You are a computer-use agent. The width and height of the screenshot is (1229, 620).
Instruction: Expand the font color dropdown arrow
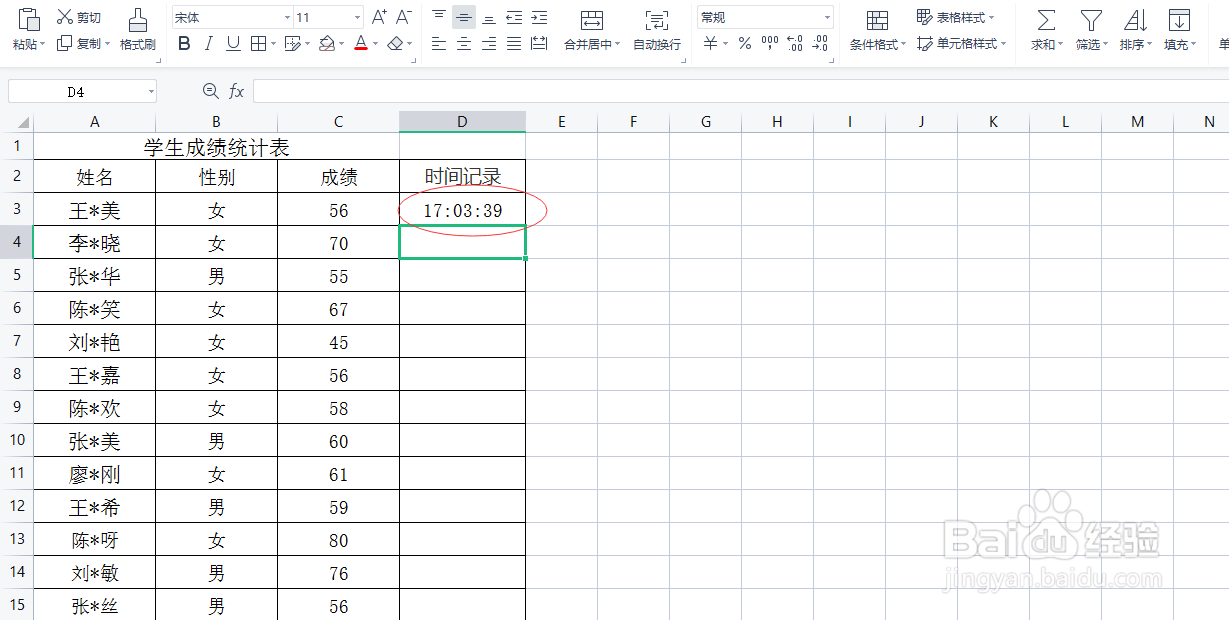point(375,44)
